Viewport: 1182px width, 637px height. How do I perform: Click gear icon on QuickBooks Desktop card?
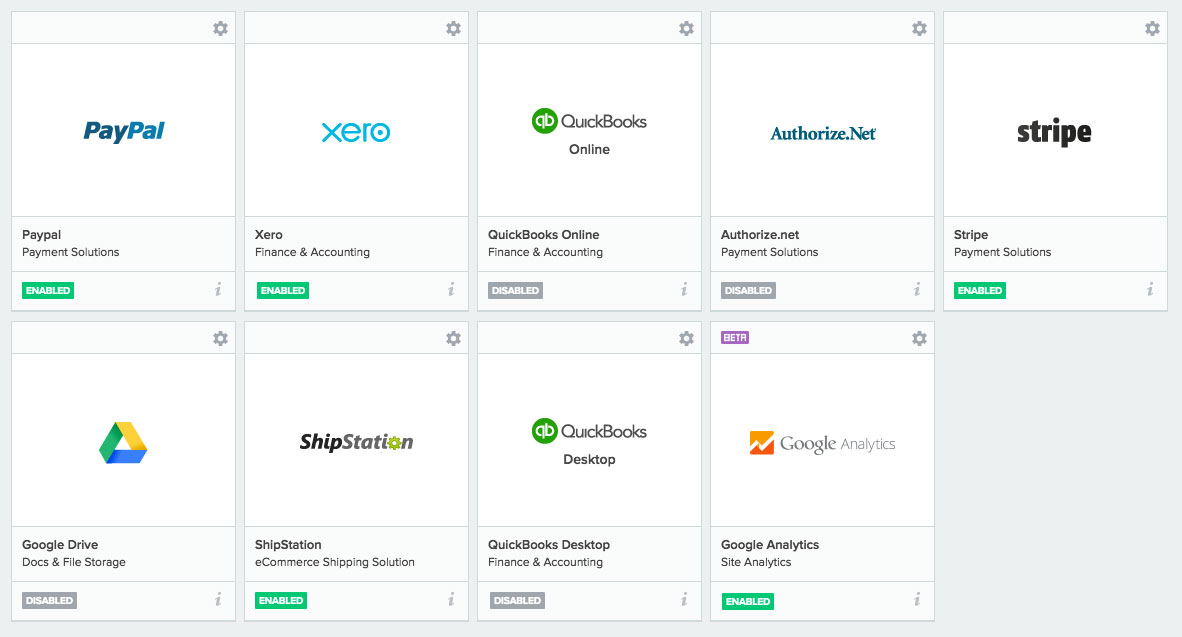click(686, 338)
